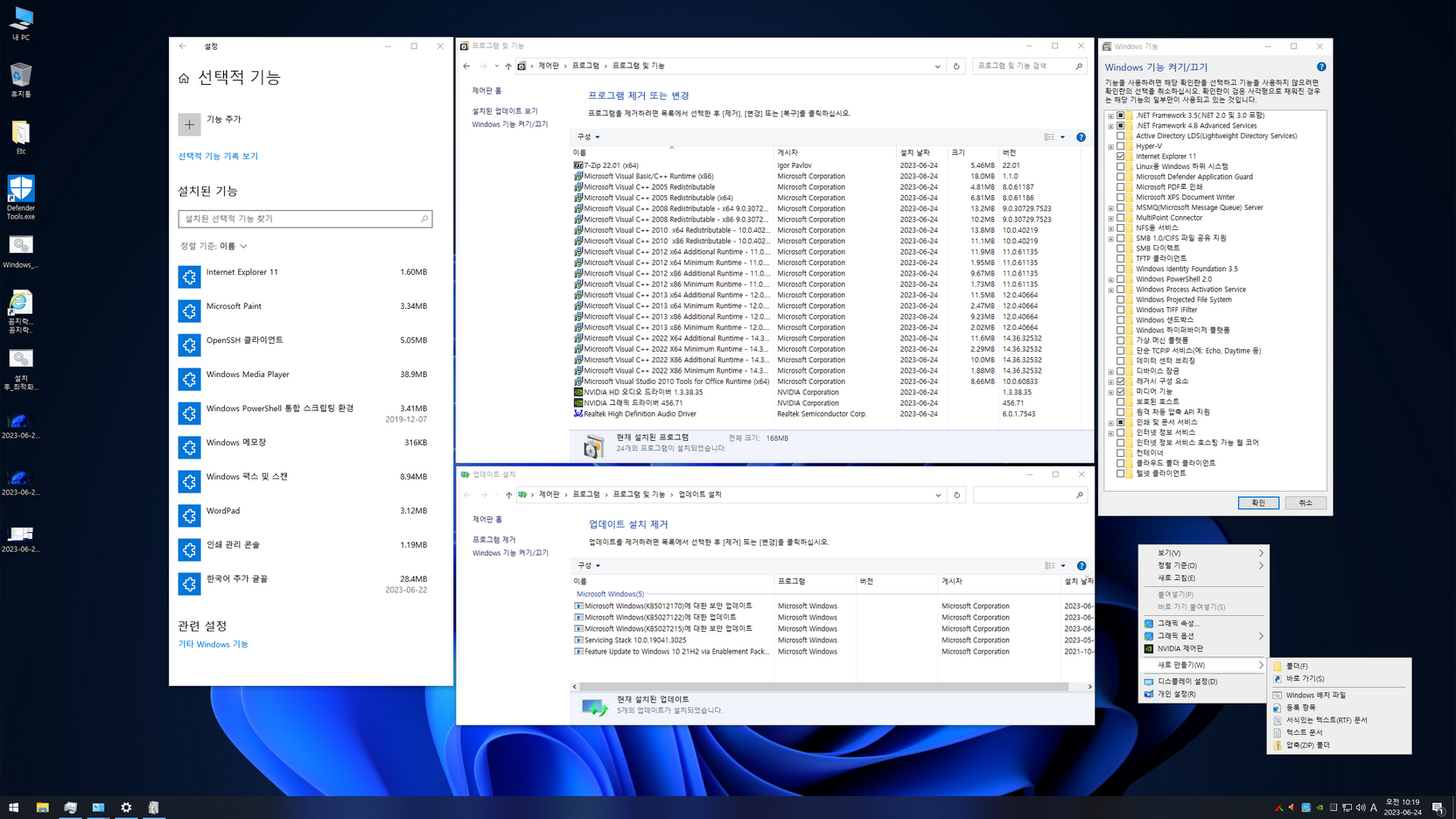Click 설치된 업데이트 보기 in 프로그램 및 기능

click(x=505, y=111)
